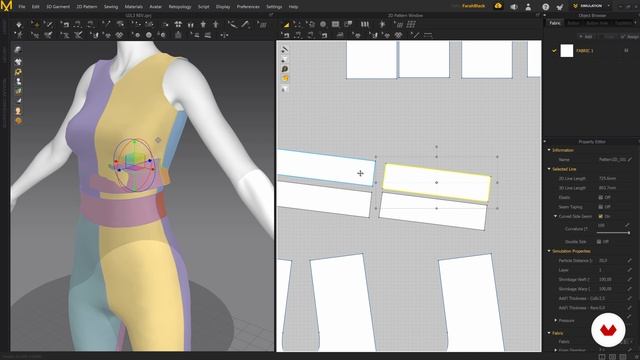Collapse the Fabric section in Property Editor

[x=549, y=333]
